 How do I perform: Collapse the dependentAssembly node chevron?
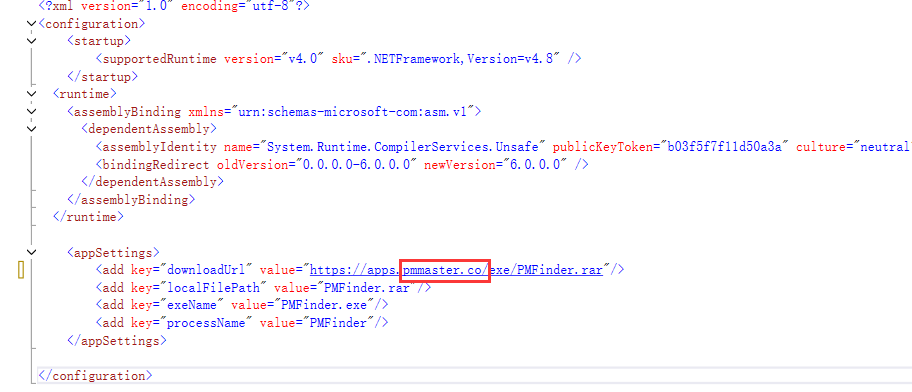pyautogui.click(x=31, y=129)
